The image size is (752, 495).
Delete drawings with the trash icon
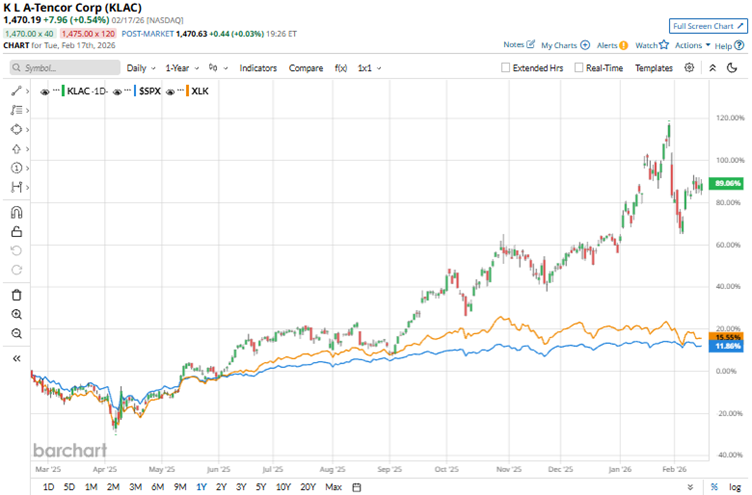tap(16, 295)
